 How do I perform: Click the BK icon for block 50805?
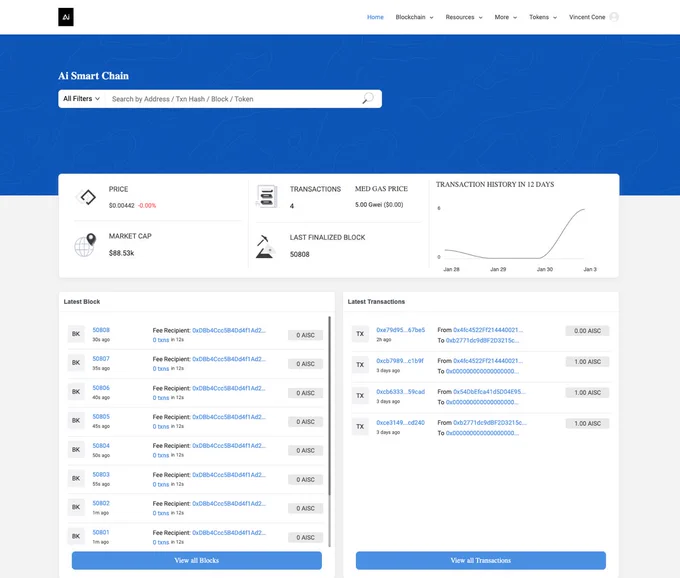(76, 421)
